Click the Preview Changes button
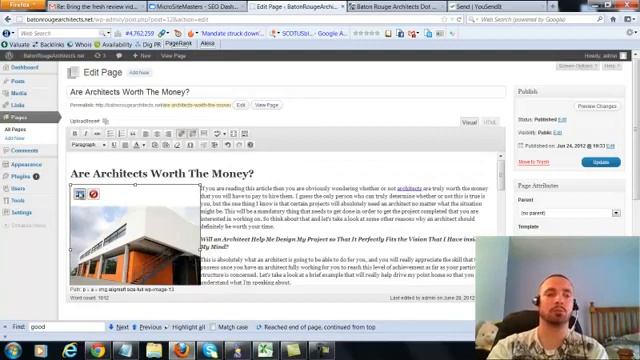640x360 pixels. click(x=597, y=106)
